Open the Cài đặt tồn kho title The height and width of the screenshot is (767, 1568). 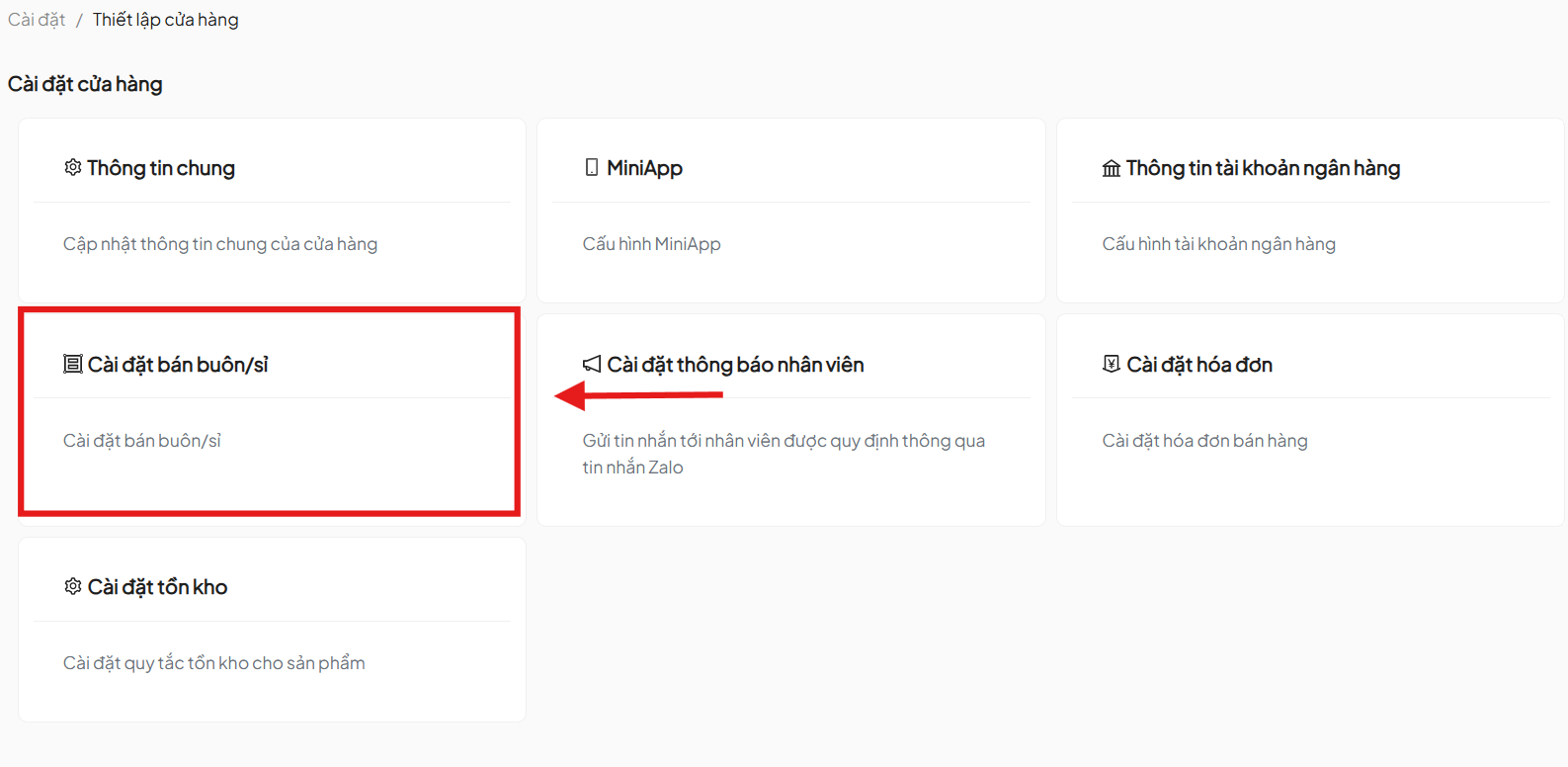[157, 587]
